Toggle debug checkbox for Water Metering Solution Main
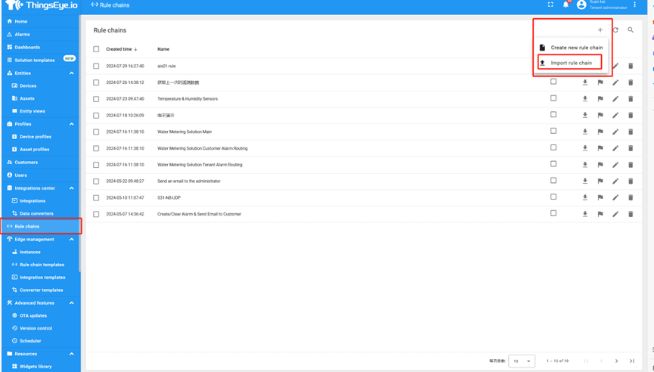Screen dimensions: 654x372 553,131
